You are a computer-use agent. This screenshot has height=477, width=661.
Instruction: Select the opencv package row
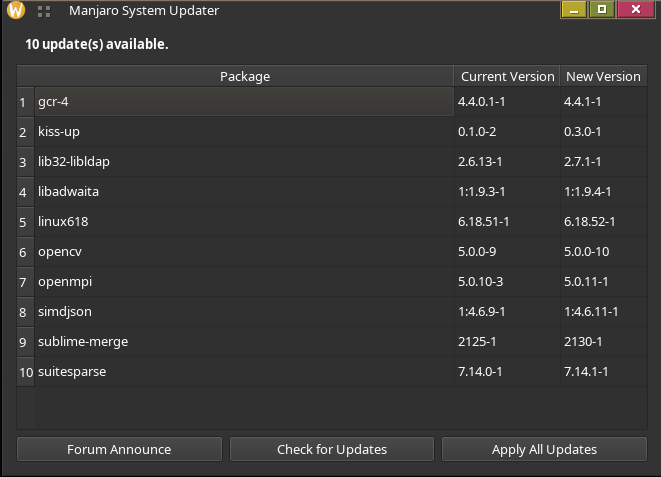[245, 252]
